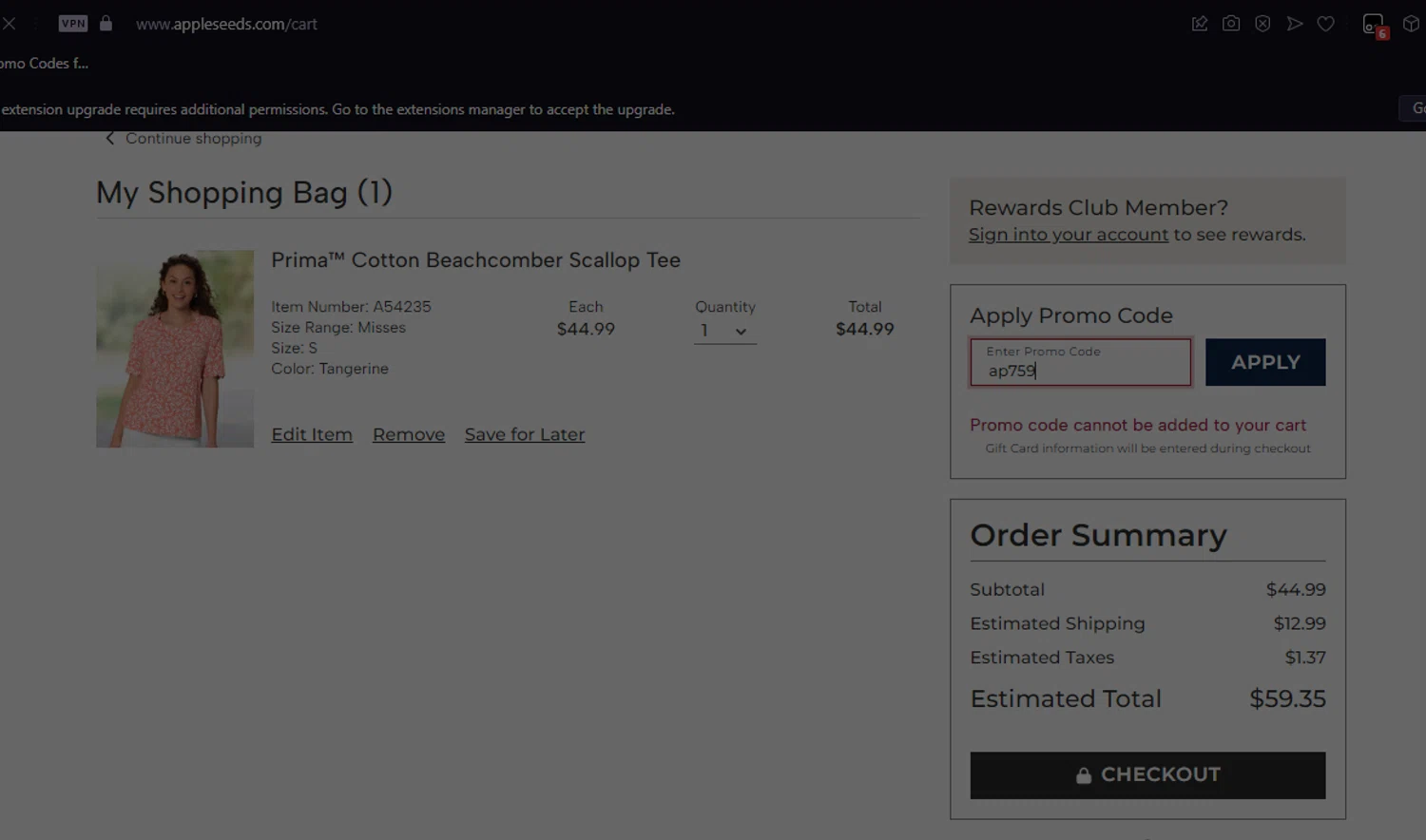Take a snapshot with the camera icon
The height and width of the screenshot is (840, 1426).
pos(1231,24)
